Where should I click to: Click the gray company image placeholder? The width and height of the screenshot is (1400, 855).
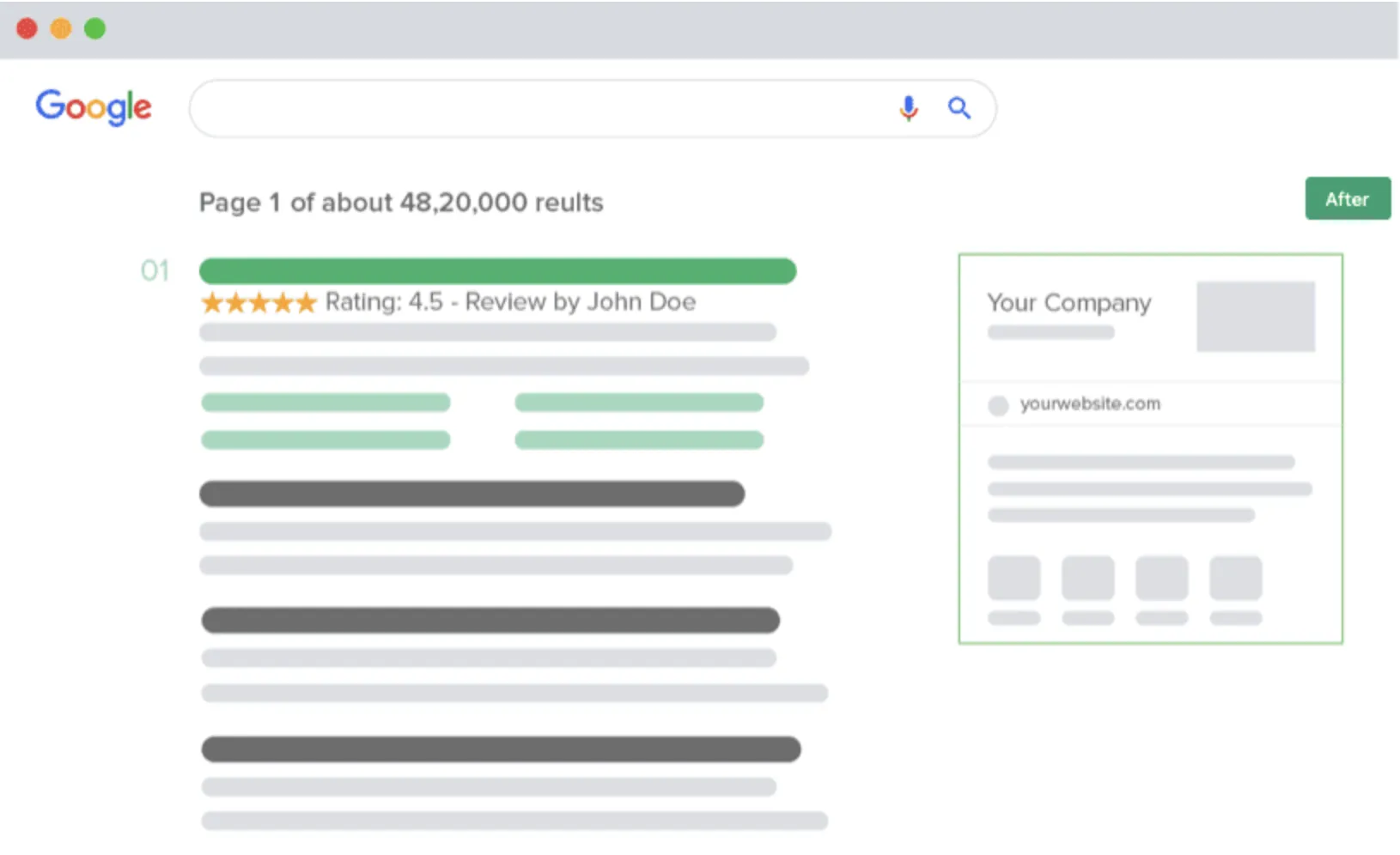pyautogui.click(x=1256, y=316)
